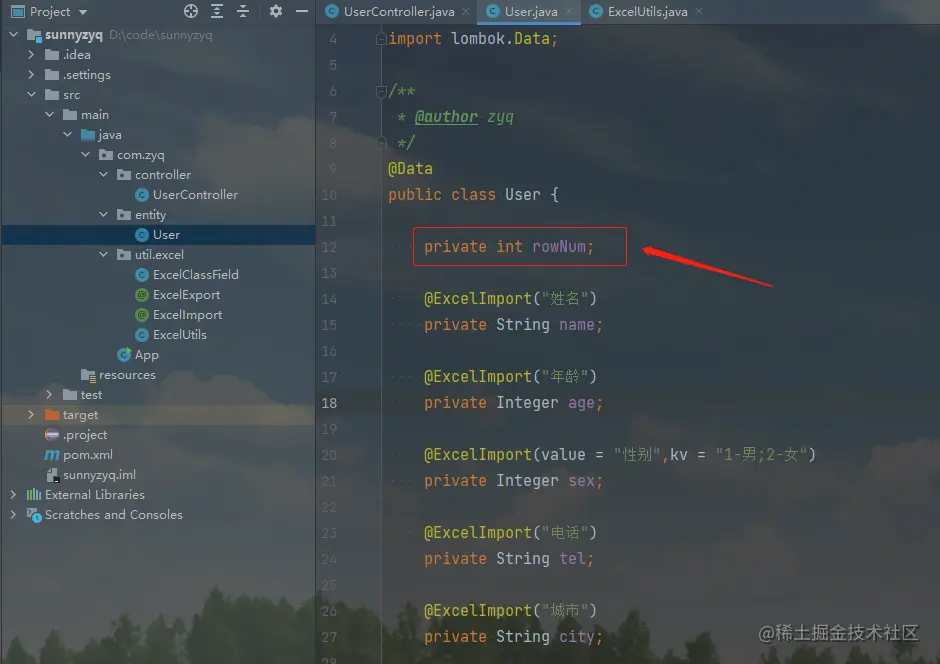The image size is (940, 664).
Task: Close the ExcelUtils.java tab
Action: (x=699, y=11)
